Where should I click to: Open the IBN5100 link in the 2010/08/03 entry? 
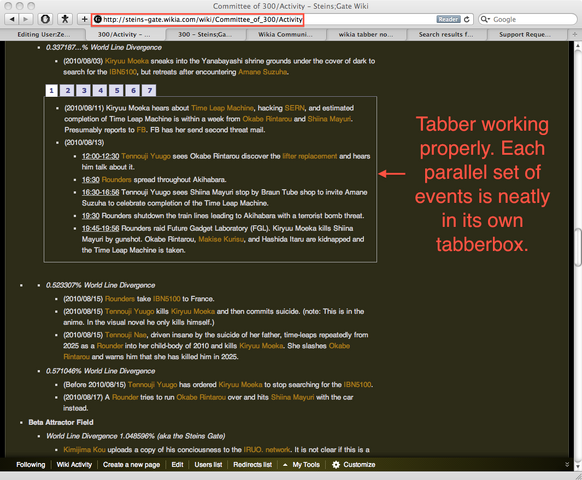[x=123, y=72]
